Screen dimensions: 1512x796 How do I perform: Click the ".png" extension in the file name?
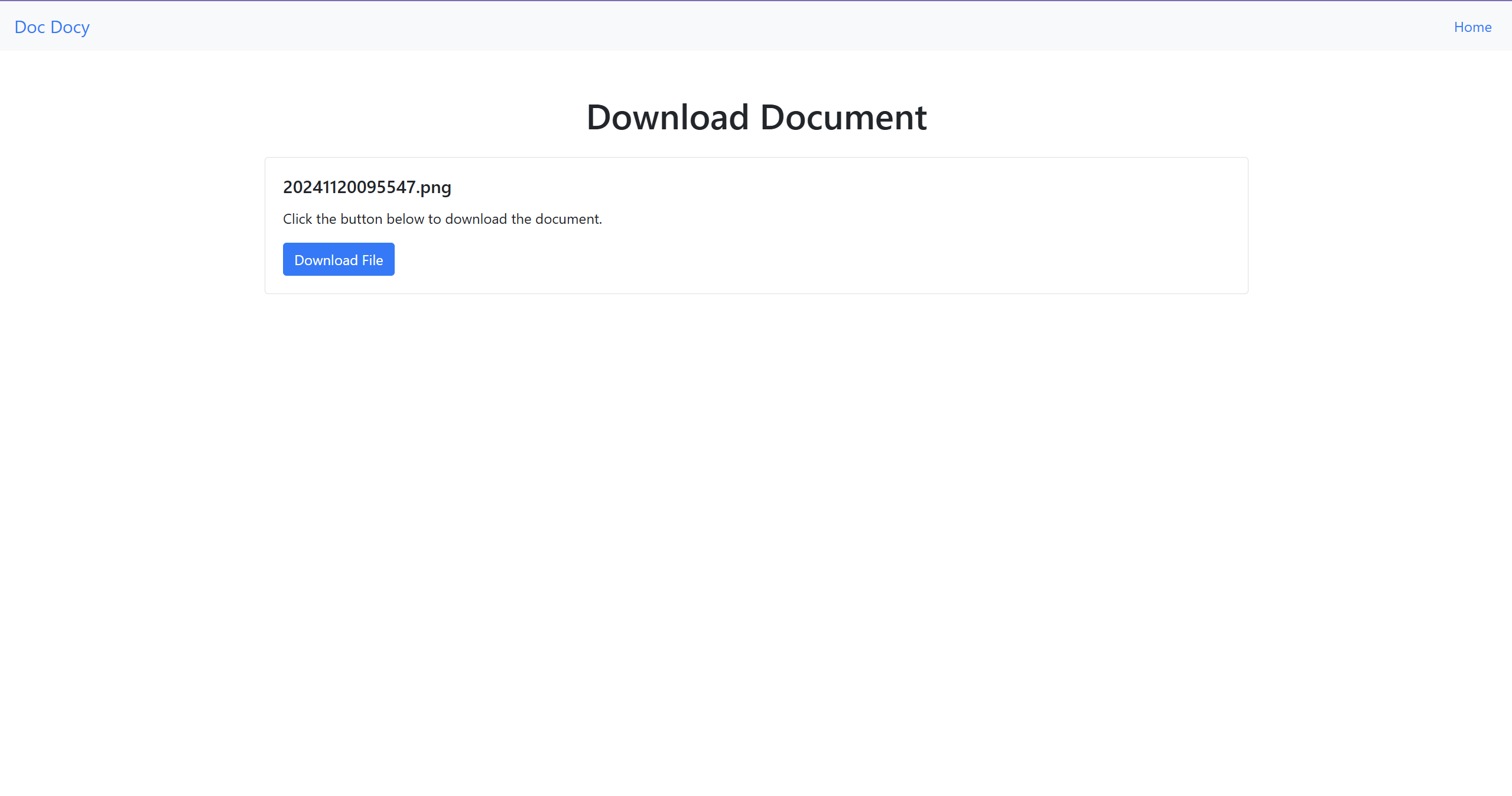(x=434, y=188)
